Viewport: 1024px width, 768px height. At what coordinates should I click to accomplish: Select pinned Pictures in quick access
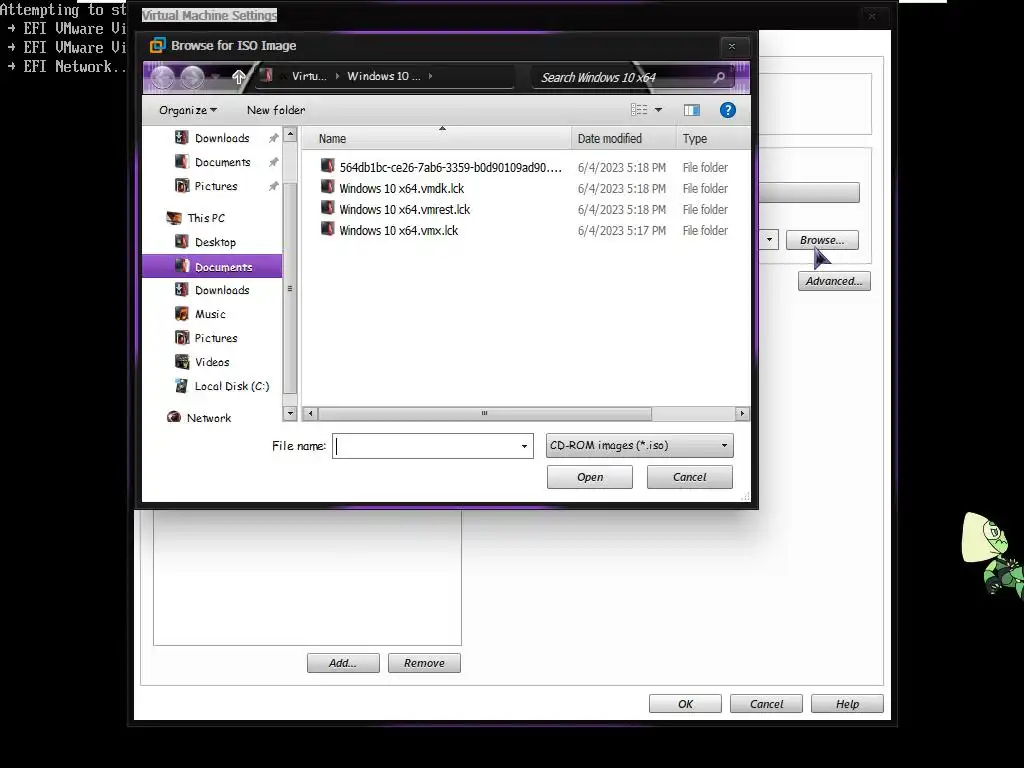click(x=216, y=186)
